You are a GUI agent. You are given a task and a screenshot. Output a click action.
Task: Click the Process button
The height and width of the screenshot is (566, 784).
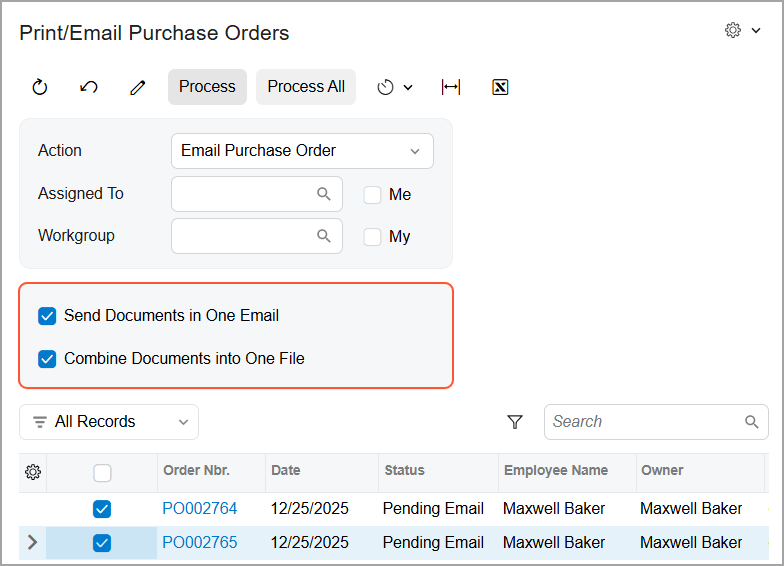207,87
